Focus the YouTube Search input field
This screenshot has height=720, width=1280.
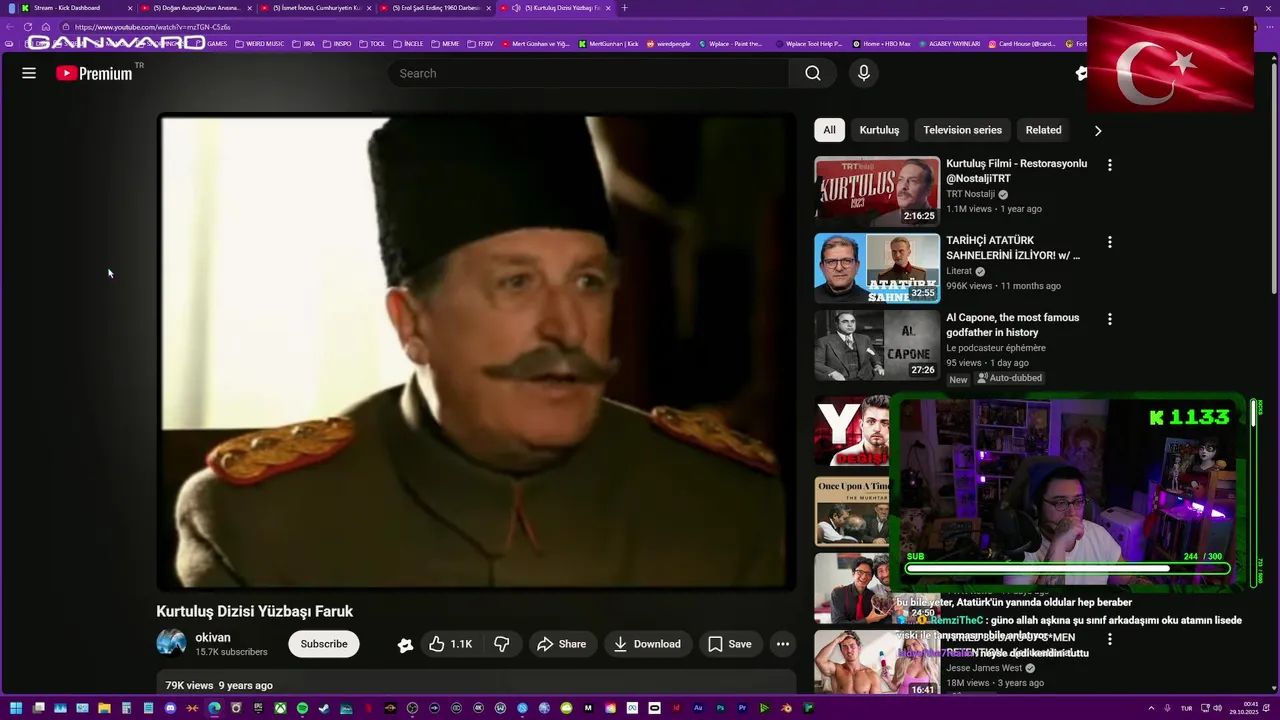pos(588,73)
